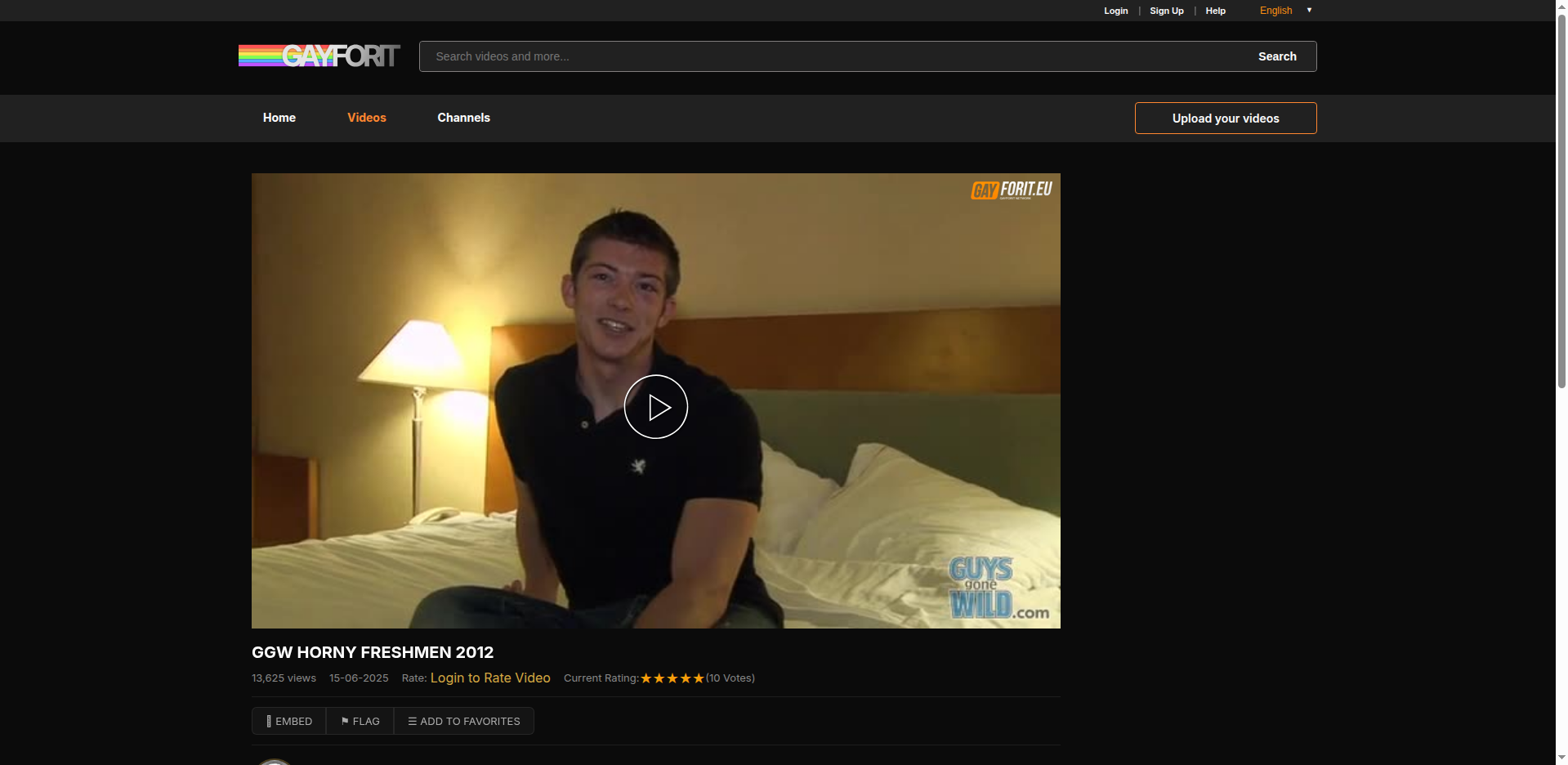The width and height of the screenshot is (1568, 765).
Task: Go to the Channels menu item
Action: pos(463,118)
